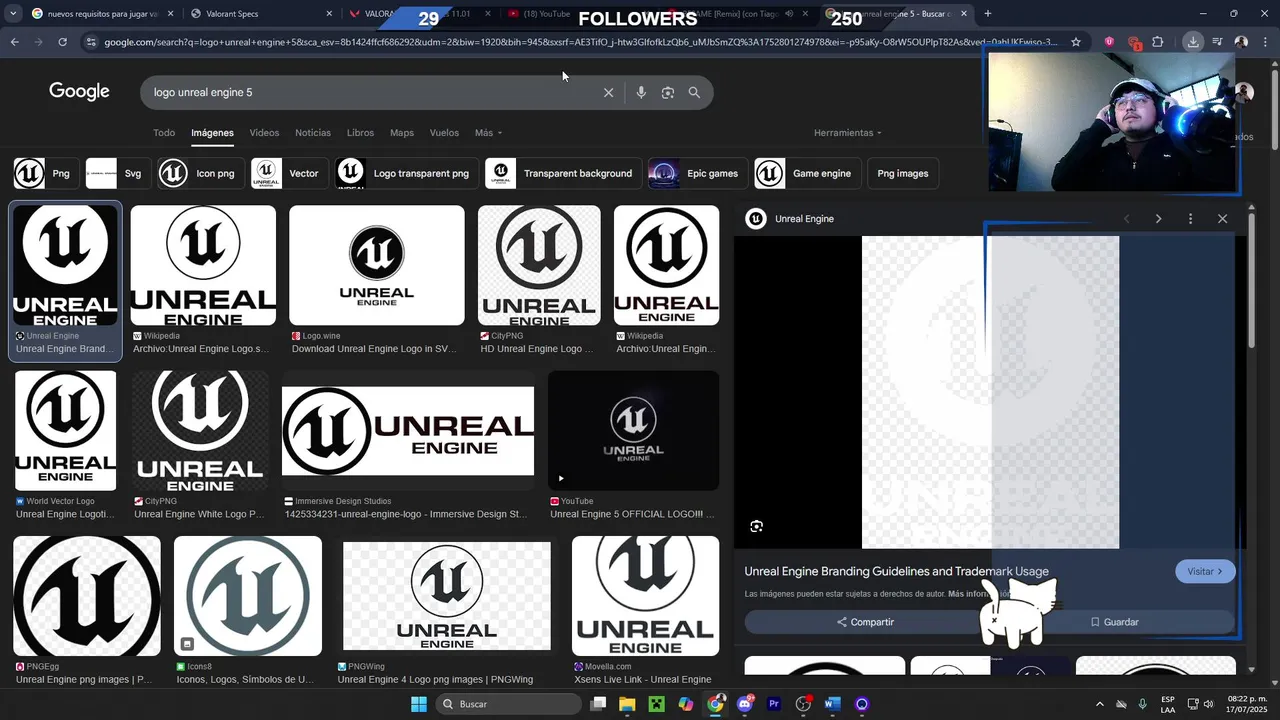Open Icons8 grey logo thumbnail
Viewport: 1280px width, 720px height.
click(248, 596)
